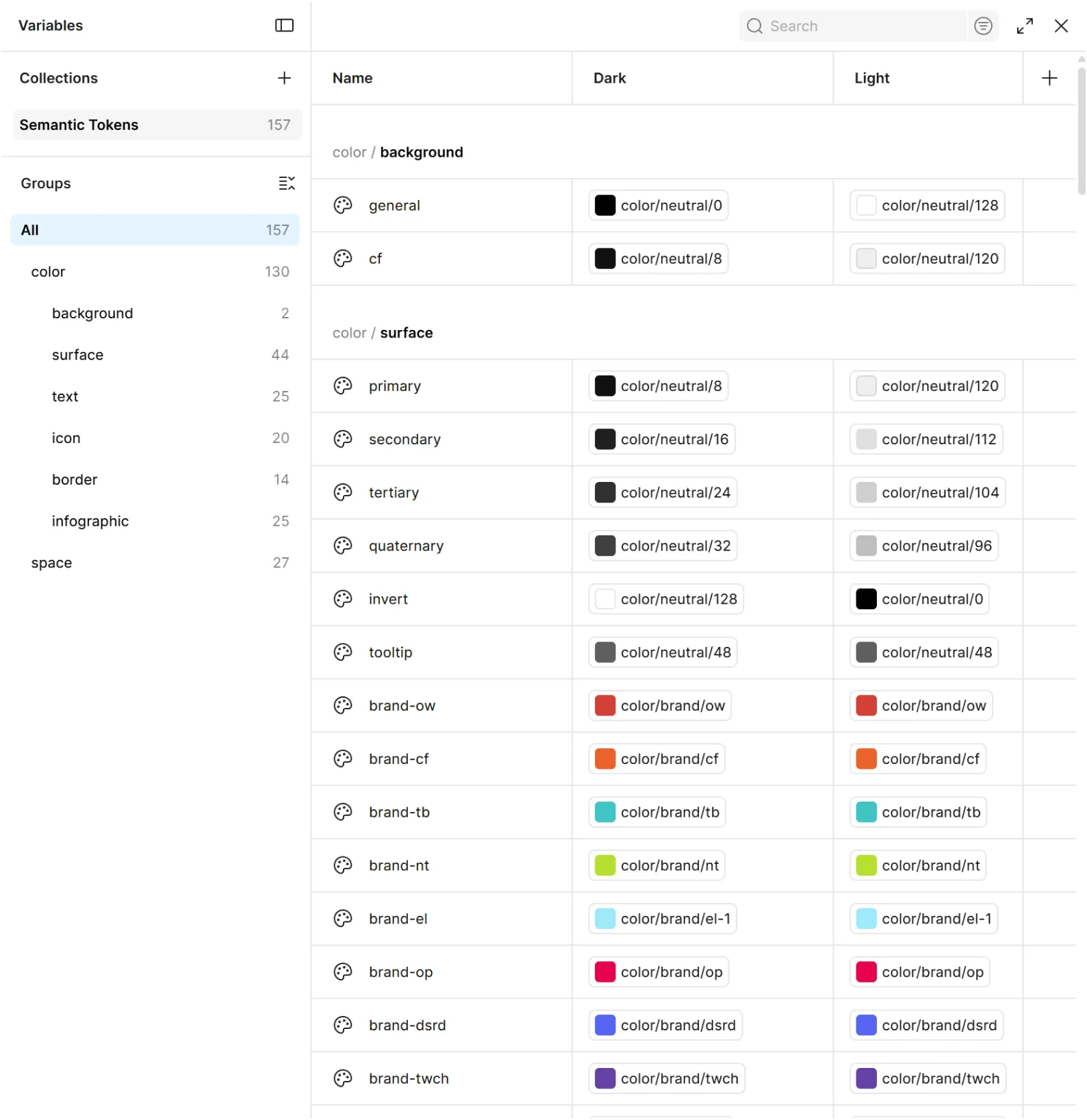This screenshot has width=1087, height=1120.
Task: Click the palette icon of brand-ow row
Action: coord(343,706)
